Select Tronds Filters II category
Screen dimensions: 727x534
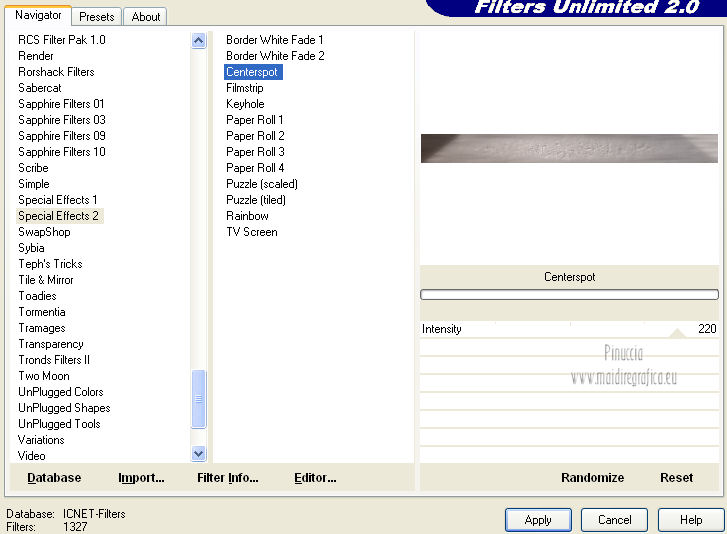click(54, 360)
